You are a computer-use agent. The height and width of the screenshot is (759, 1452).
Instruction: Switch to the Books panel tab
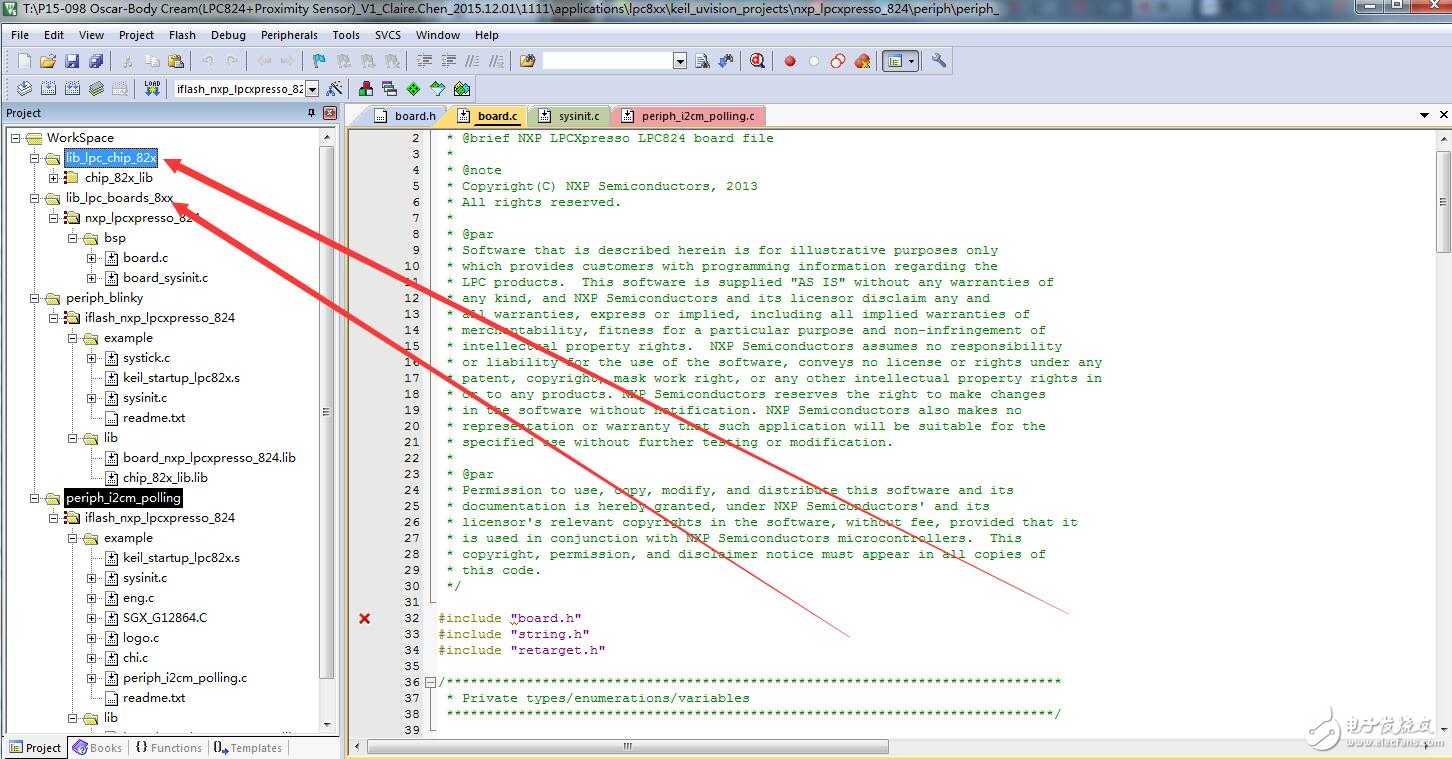[97, 748]
